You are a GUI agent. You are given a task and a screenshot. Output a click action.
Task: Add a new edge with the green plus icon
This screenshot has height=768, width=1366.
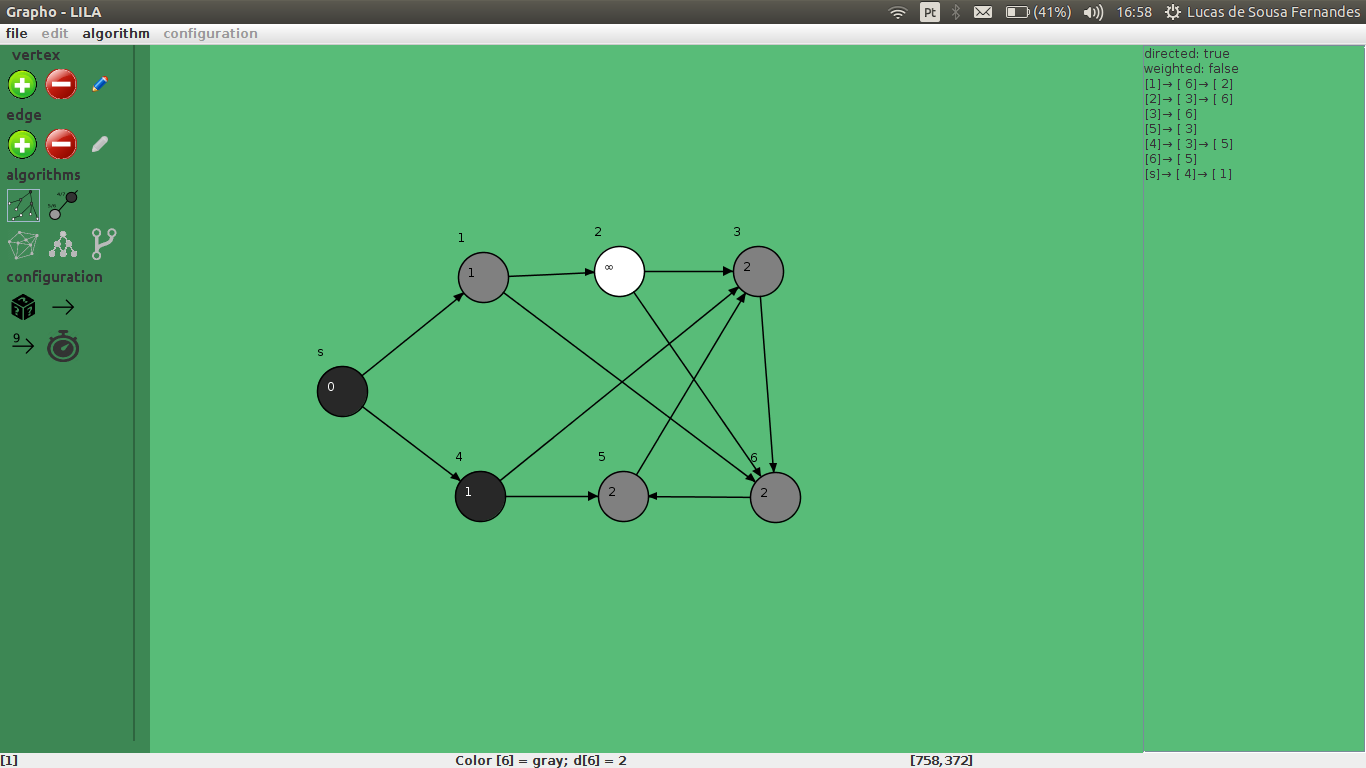[x=22, y=144]
